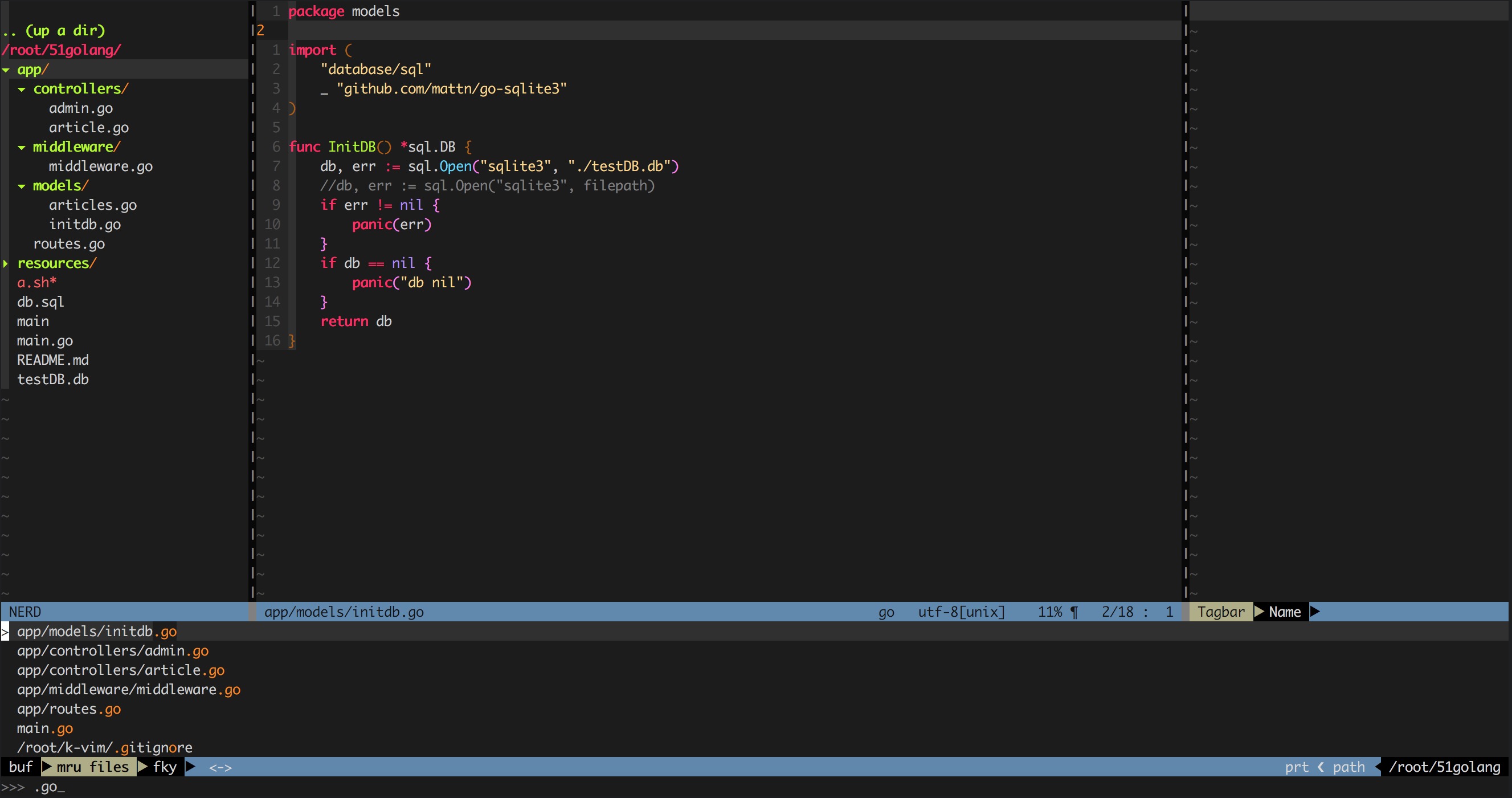Image resolution: width=1512 pixels, height=798 pixels.
Task: Collapse the app/ folder arrow
Action: pyautogui.click(x=6, y=70)
